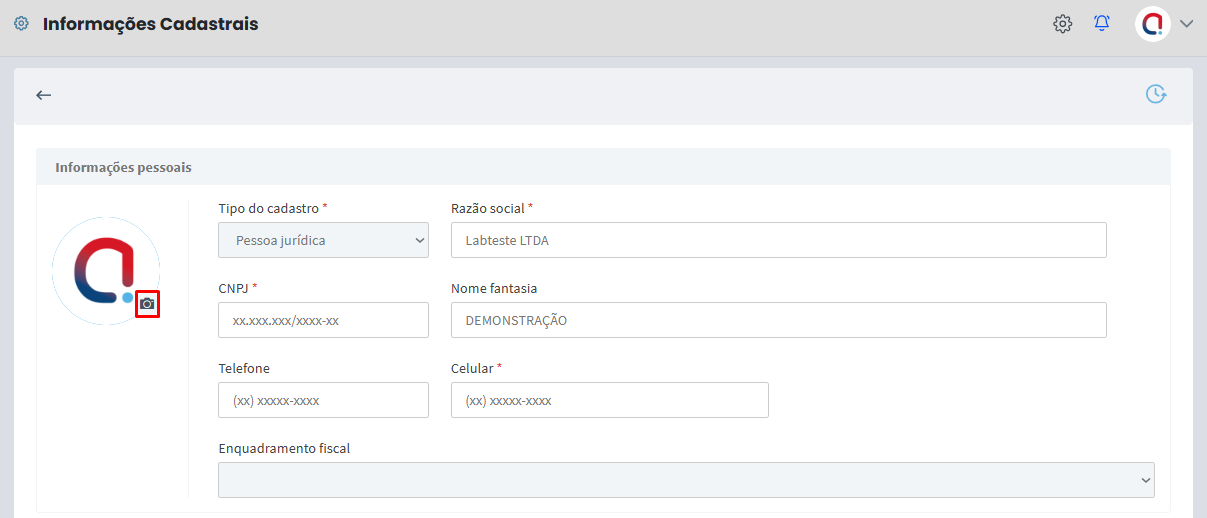Click the company logo profile picture
1207x518 pixels.
tap(105, 268)
